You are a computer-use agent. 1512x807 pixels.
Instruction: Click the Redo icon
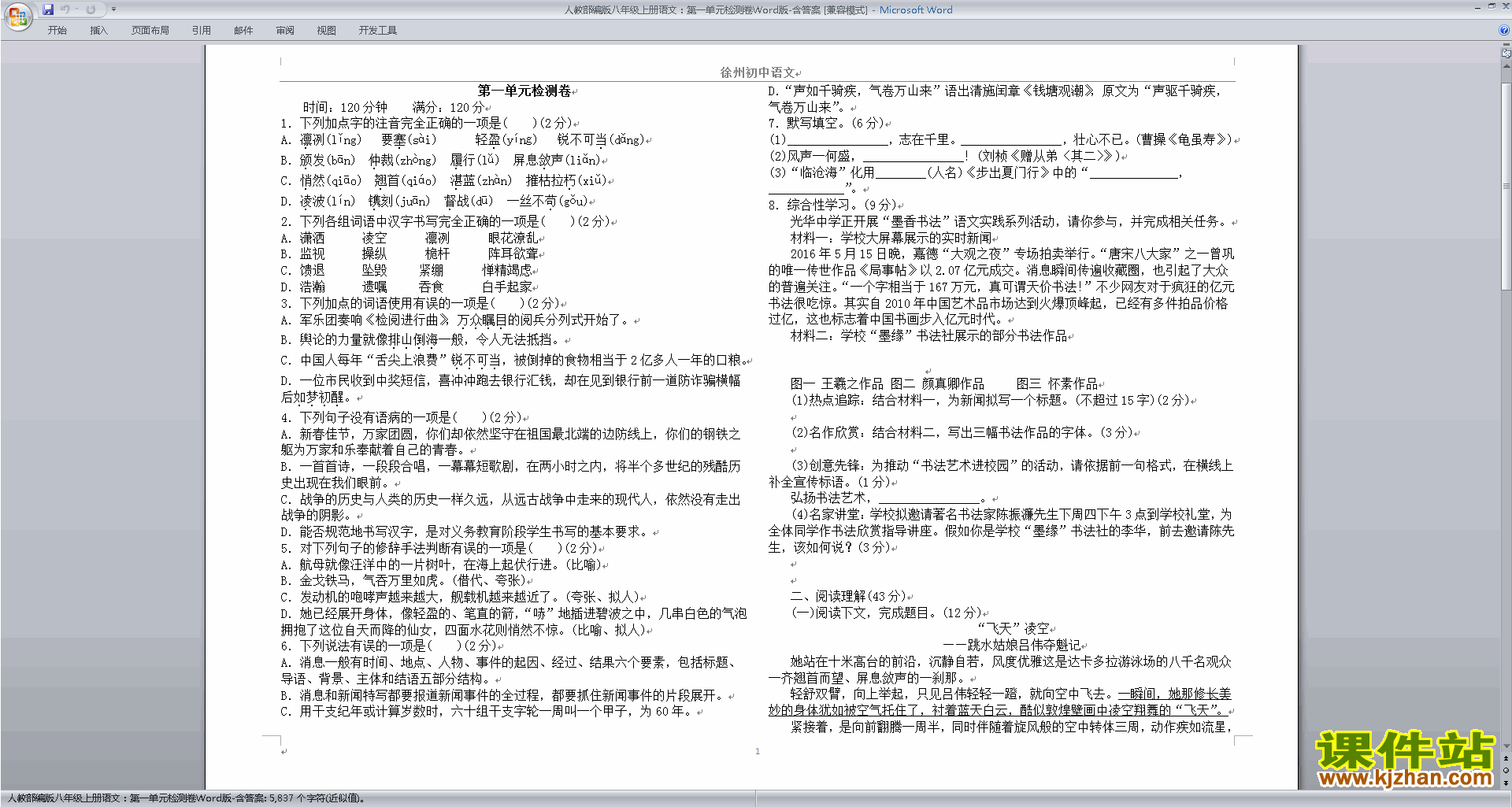[91, 9]
